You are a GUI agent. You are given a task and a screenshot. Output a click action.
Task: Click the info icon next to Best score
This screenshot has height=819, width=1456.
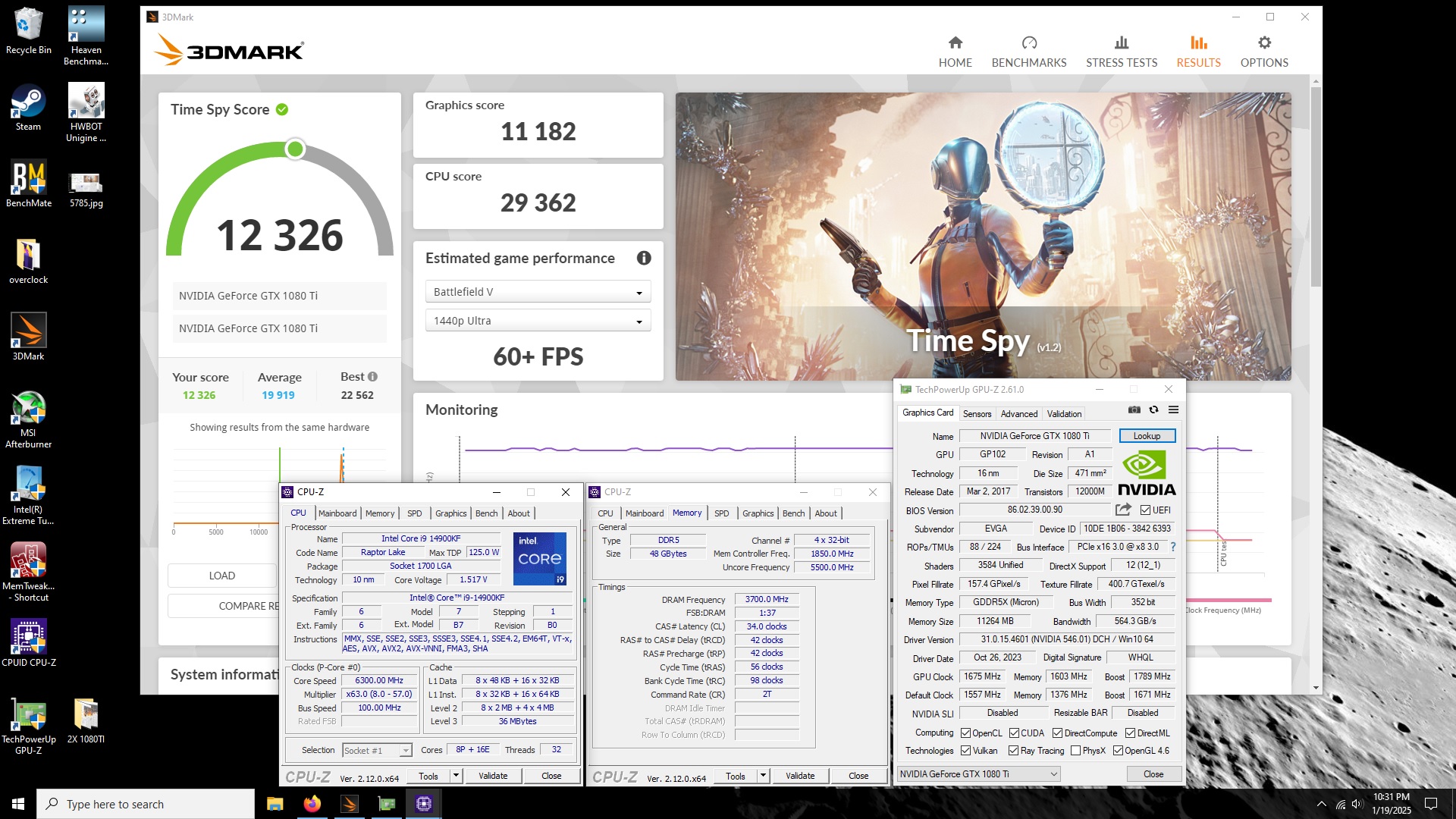(x=372, y=377)
